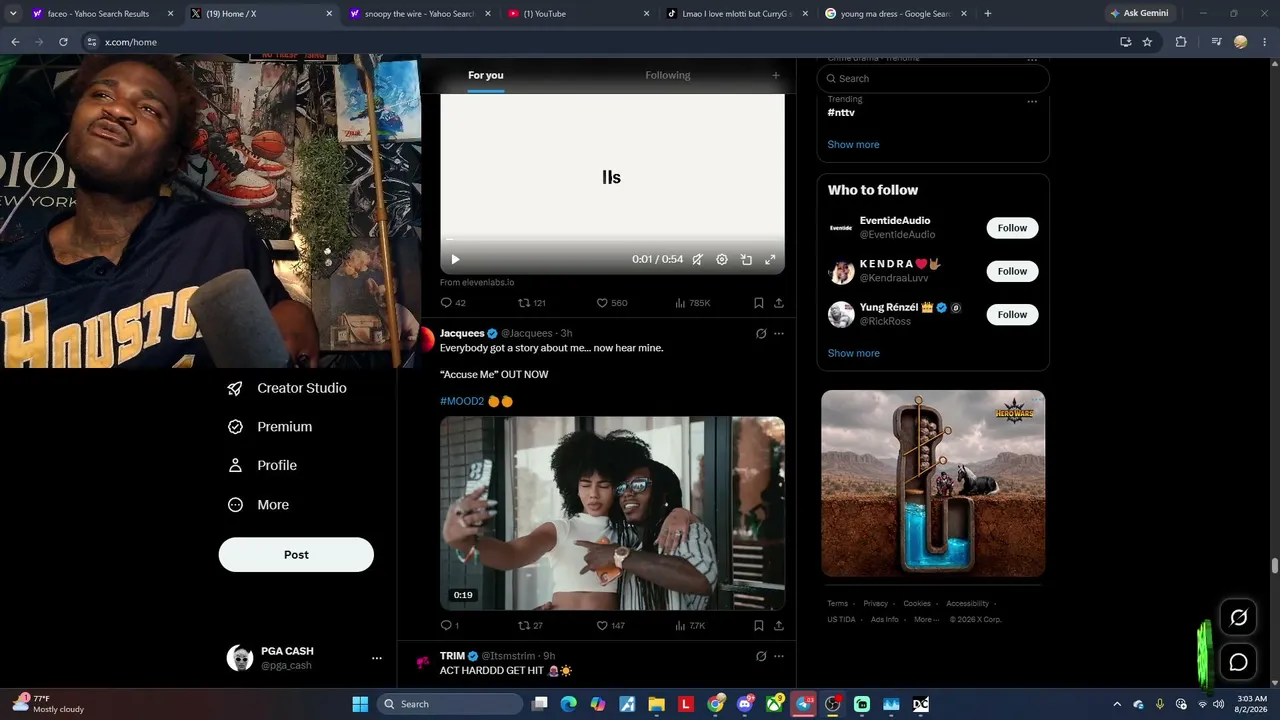Open Creator Studio from the sidebar
Screen dimensions: 1280x720
287,388
